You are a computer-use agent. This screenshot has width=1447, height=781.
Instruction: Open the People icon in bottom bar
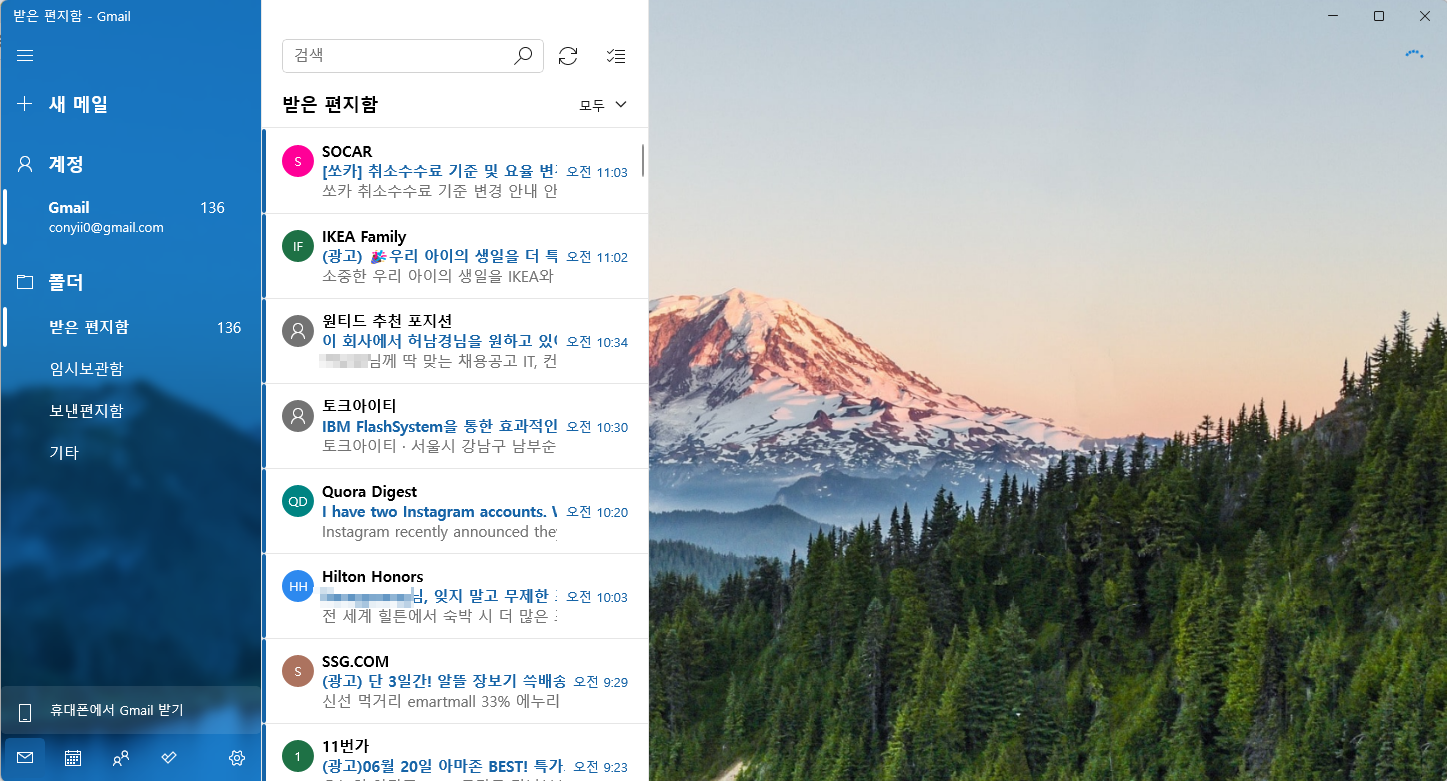tap(120, 757)
